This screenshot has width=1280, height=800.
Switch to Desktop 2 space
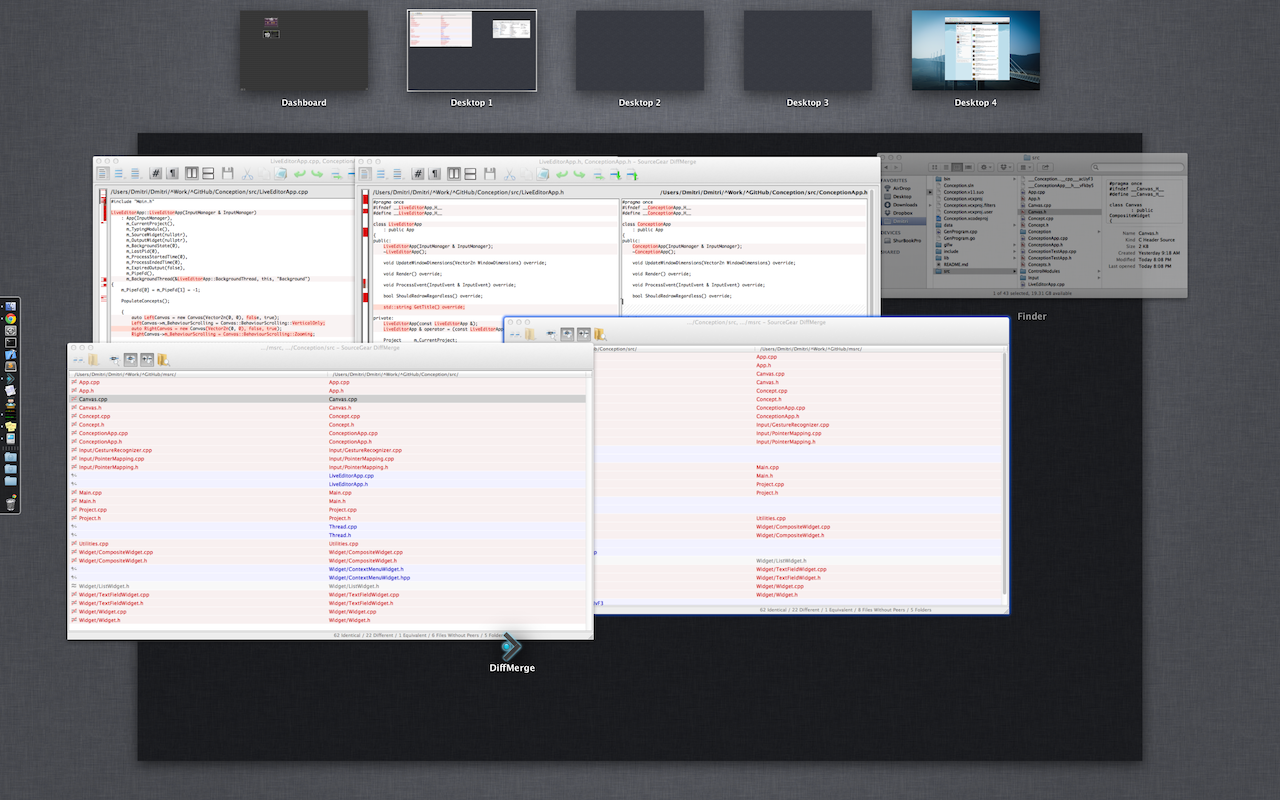(639, 51)
